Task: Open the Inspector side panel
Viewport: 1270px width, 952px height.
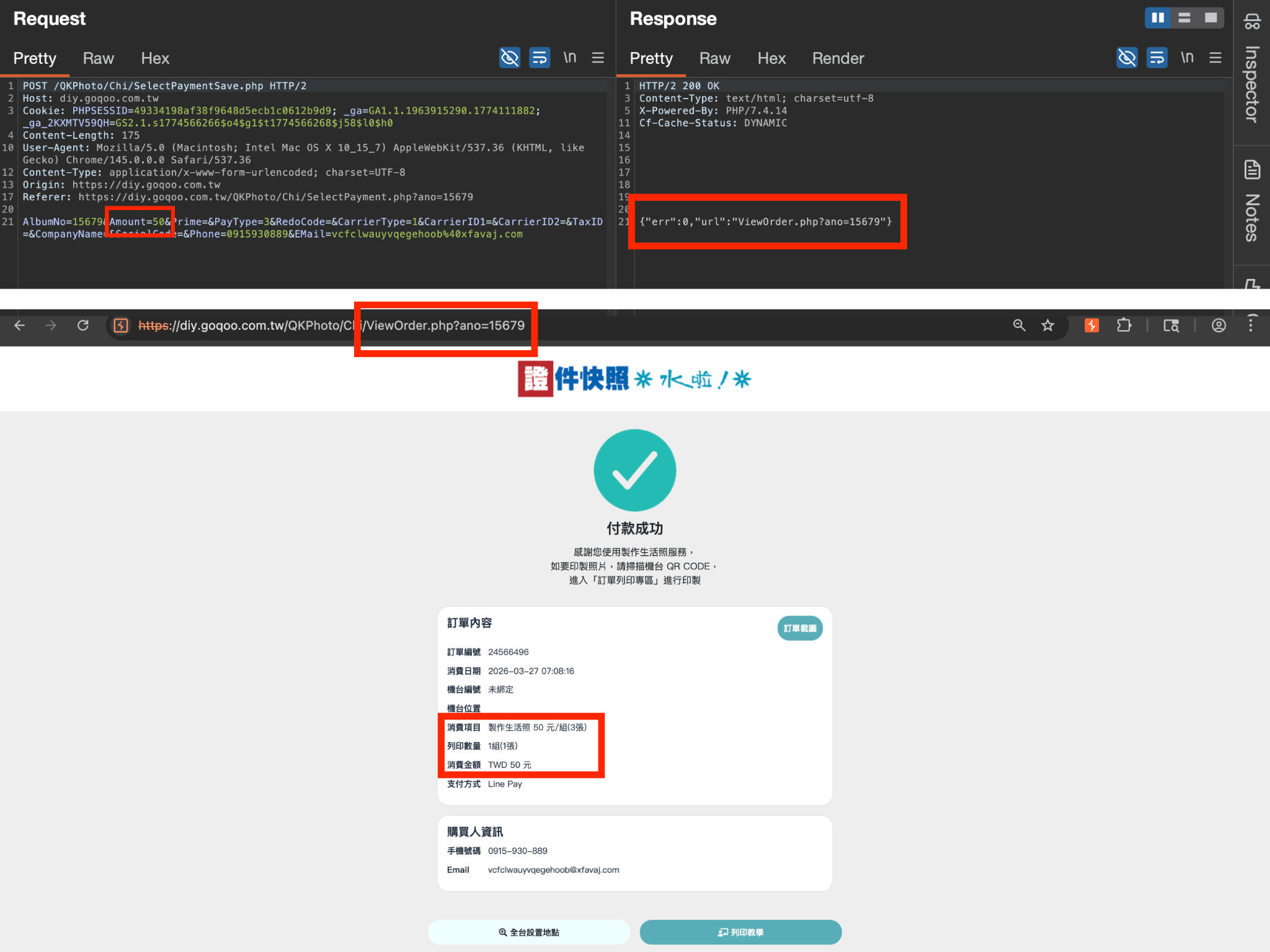Action: [1251, 68]
